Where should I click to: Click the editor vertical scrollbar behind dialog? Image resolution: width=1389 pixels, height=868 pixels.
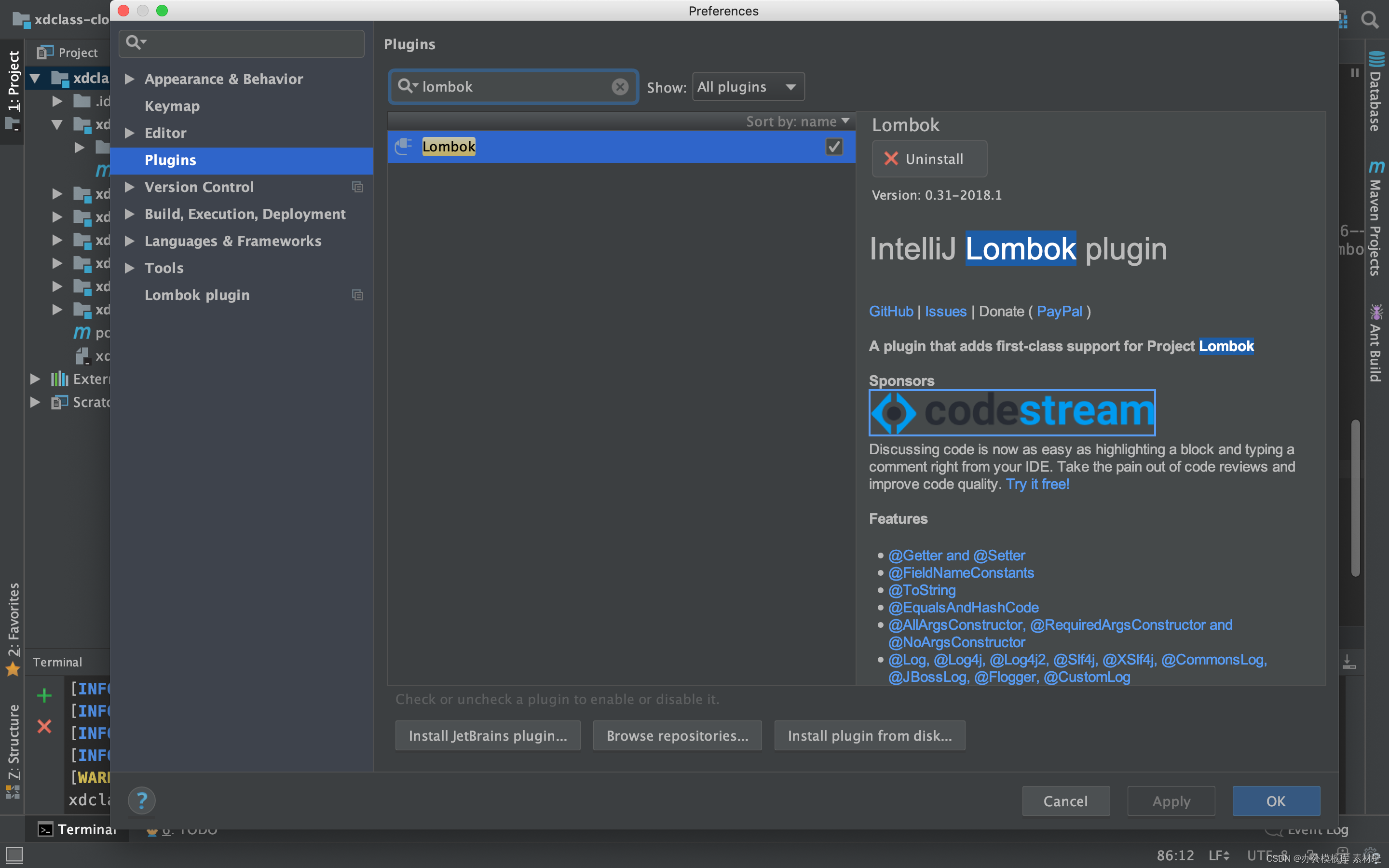point(1356,498)
